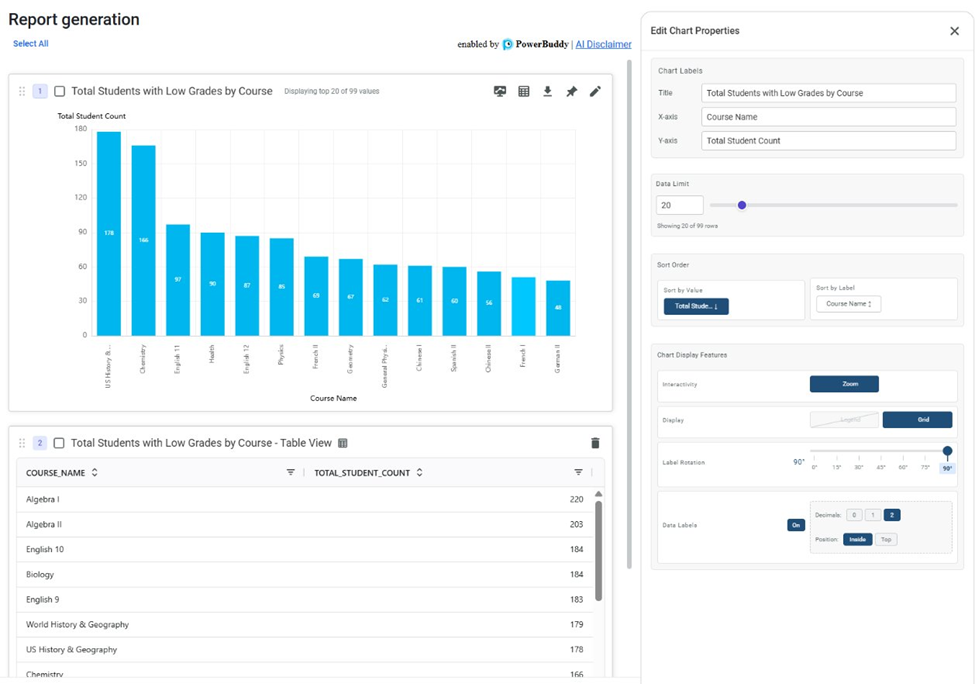Download the Low Grades by Course chart

click(x=548, y=91)
